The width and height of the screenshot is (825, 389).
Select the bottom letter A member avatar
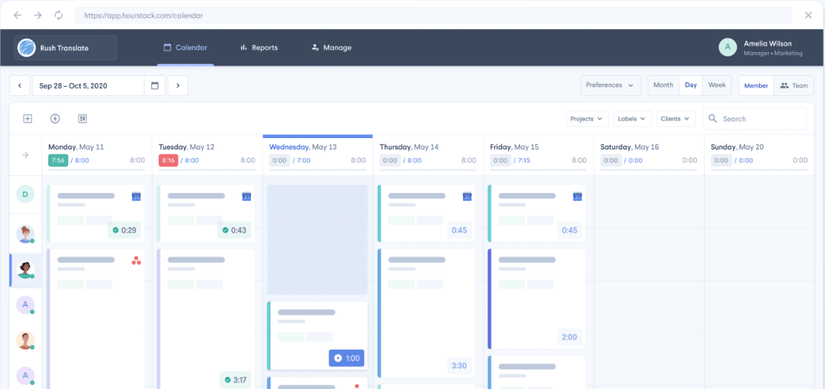25,376
